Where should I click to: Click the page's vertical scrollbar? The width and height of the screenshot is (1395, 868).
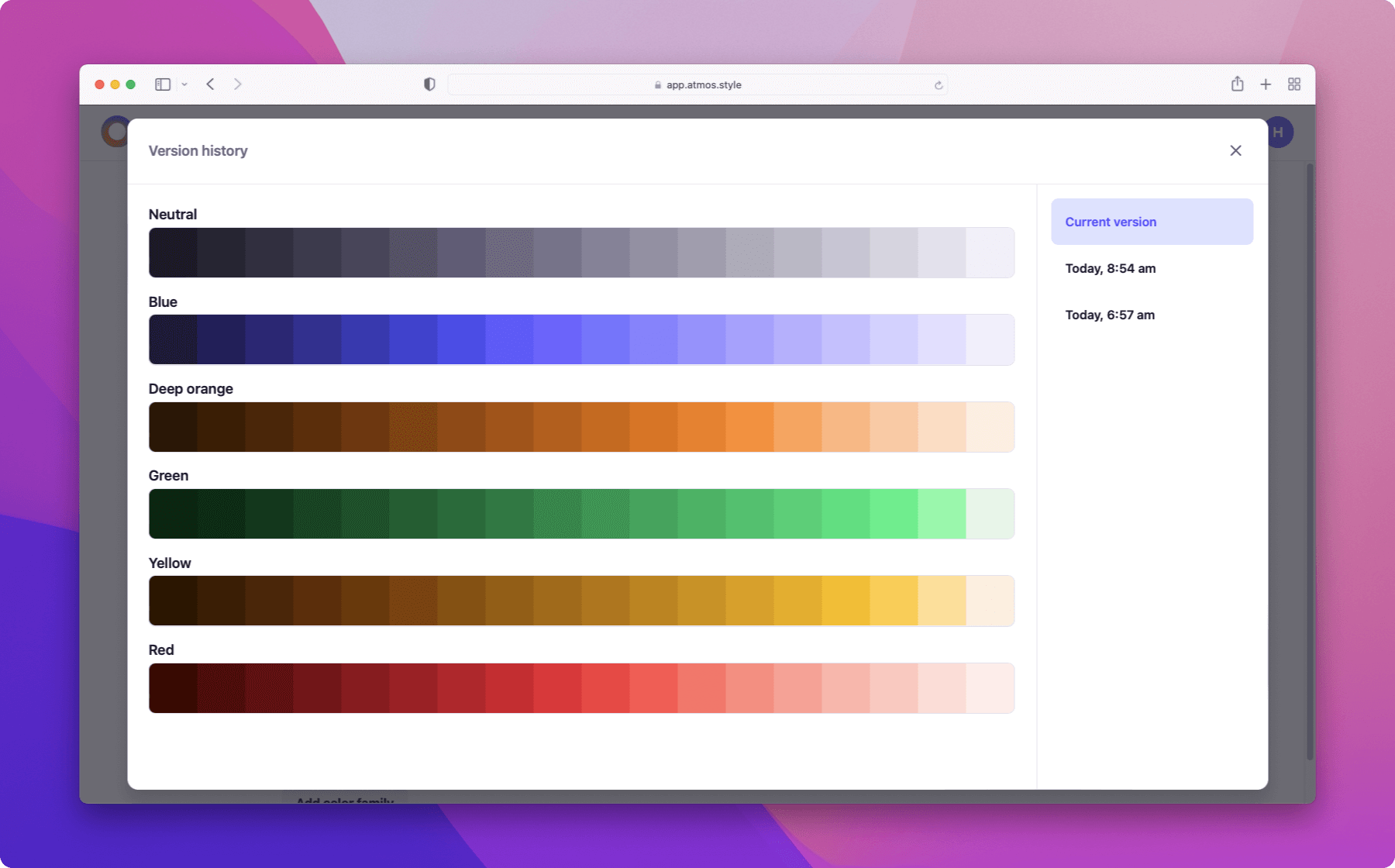[1310, 465]
